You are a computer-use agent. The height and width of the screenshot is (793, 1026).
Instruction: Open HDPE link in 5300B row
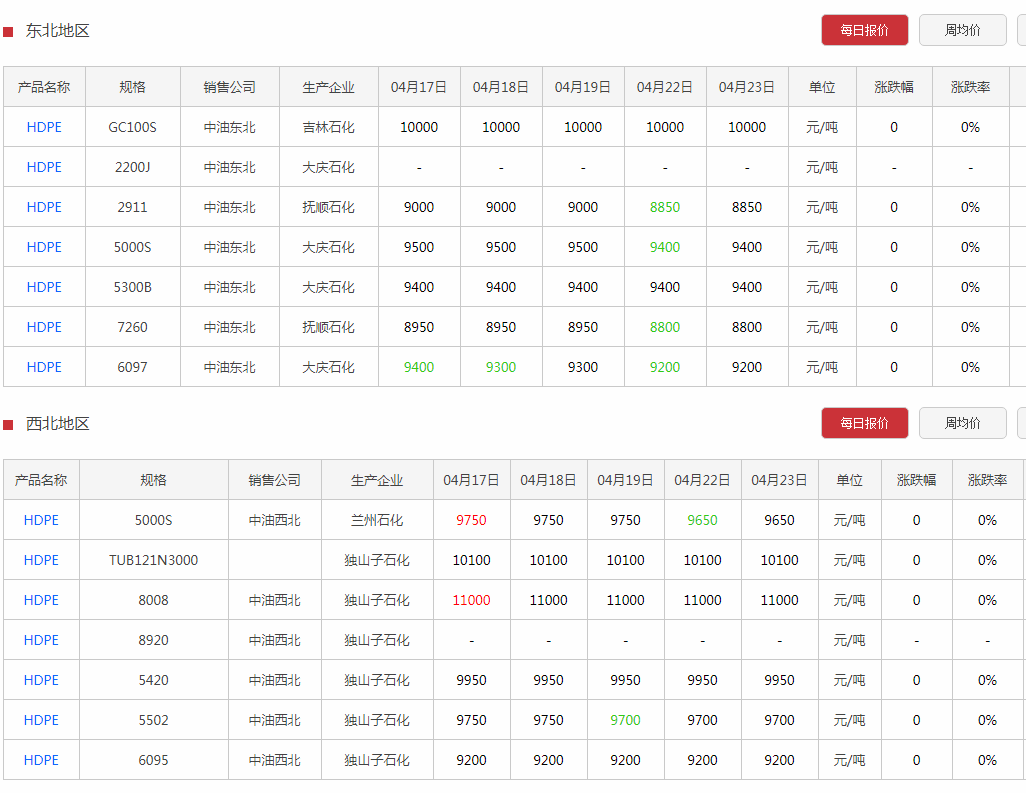(x=44, y=287)
